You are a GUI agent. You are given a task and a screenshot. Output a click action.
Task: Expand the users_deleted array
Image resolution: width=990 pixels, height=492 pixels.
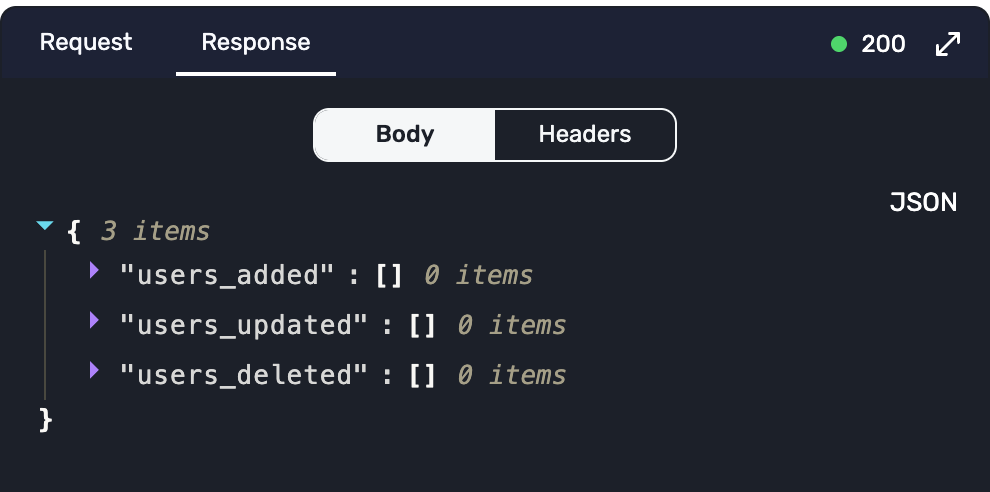(95, 370)
